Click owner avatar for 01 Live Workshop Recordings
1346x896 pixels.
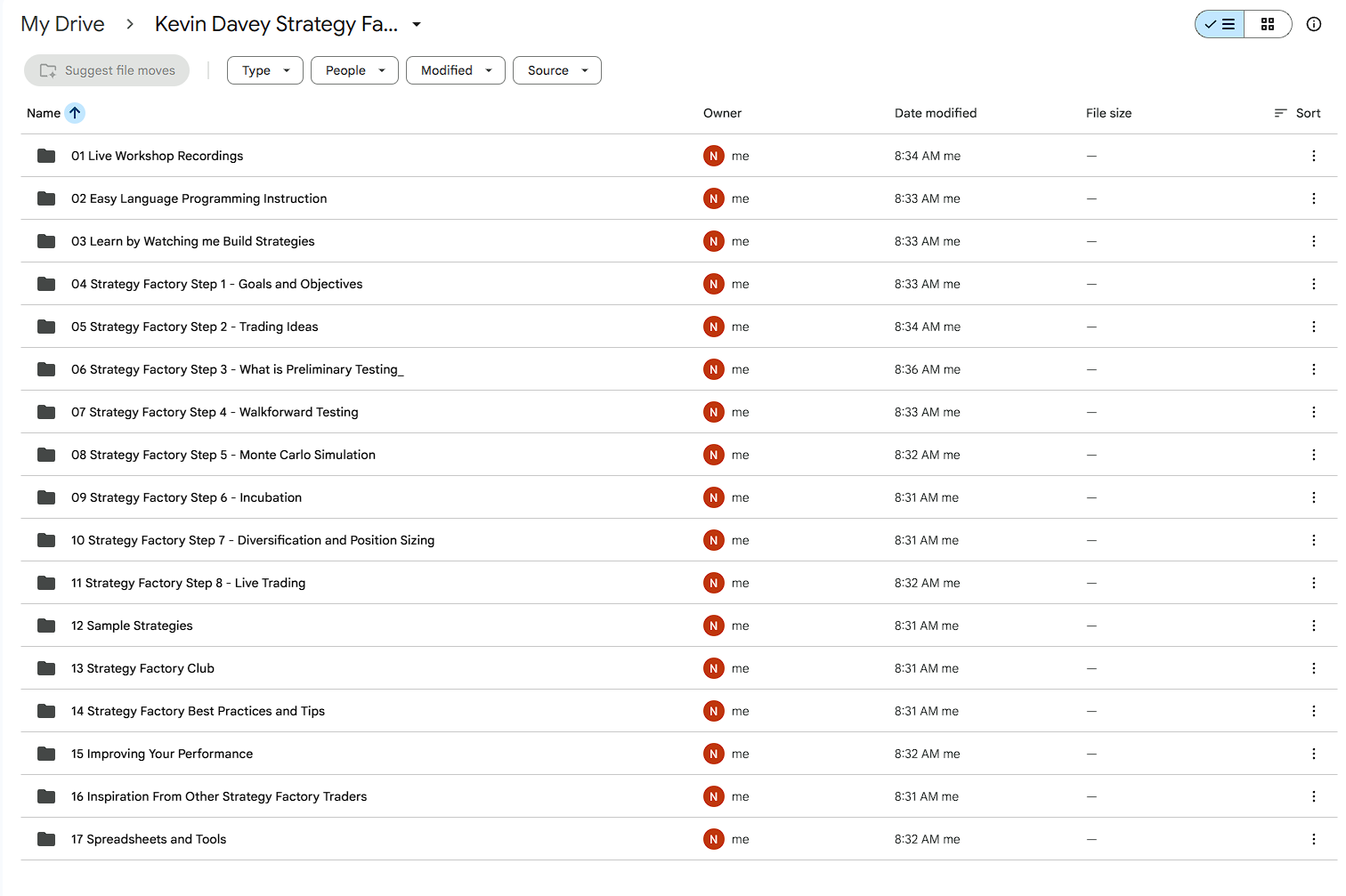[x=714, y=156]
